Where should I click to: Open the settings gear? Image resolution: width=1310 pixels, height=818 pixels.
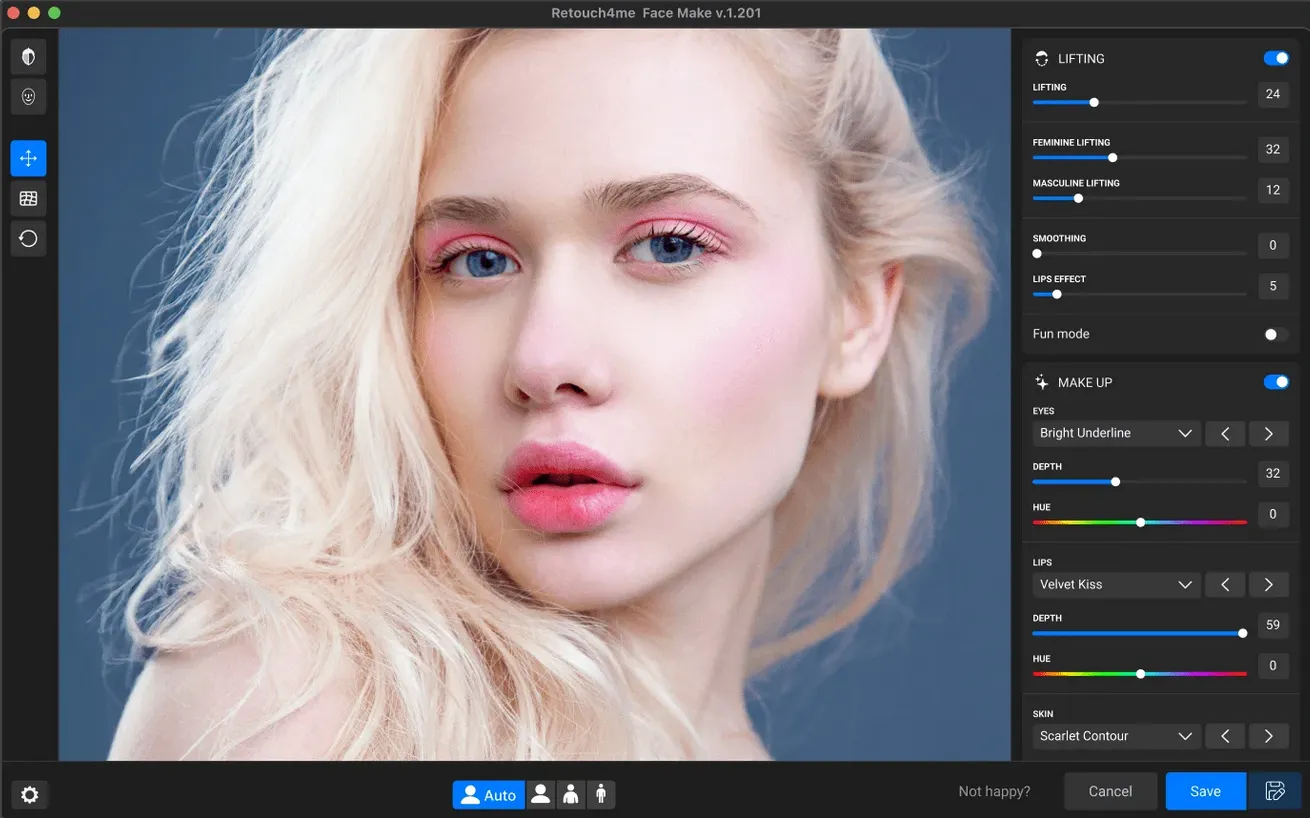point(29,794)
